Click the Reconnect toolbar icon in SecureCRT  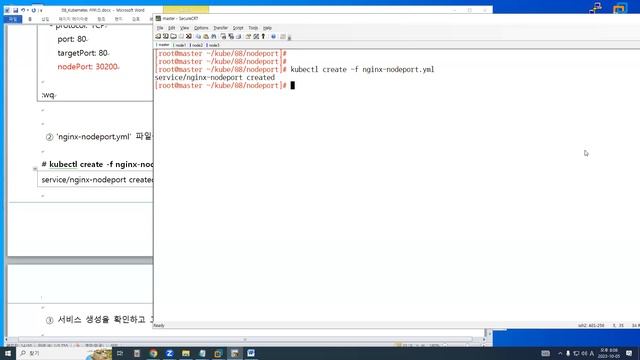click(181, 36)
